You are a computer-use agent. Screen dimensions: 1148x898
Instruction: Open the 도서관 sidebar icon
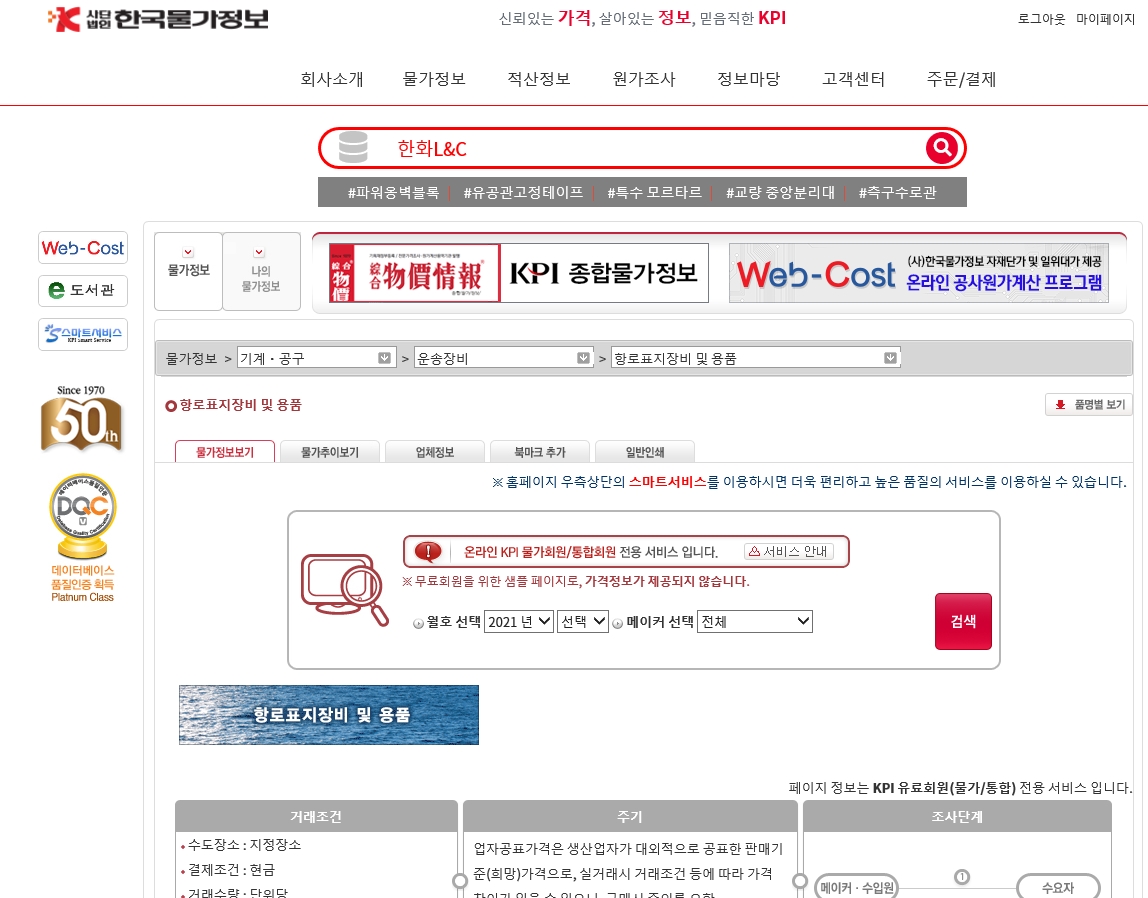(83, 291)
